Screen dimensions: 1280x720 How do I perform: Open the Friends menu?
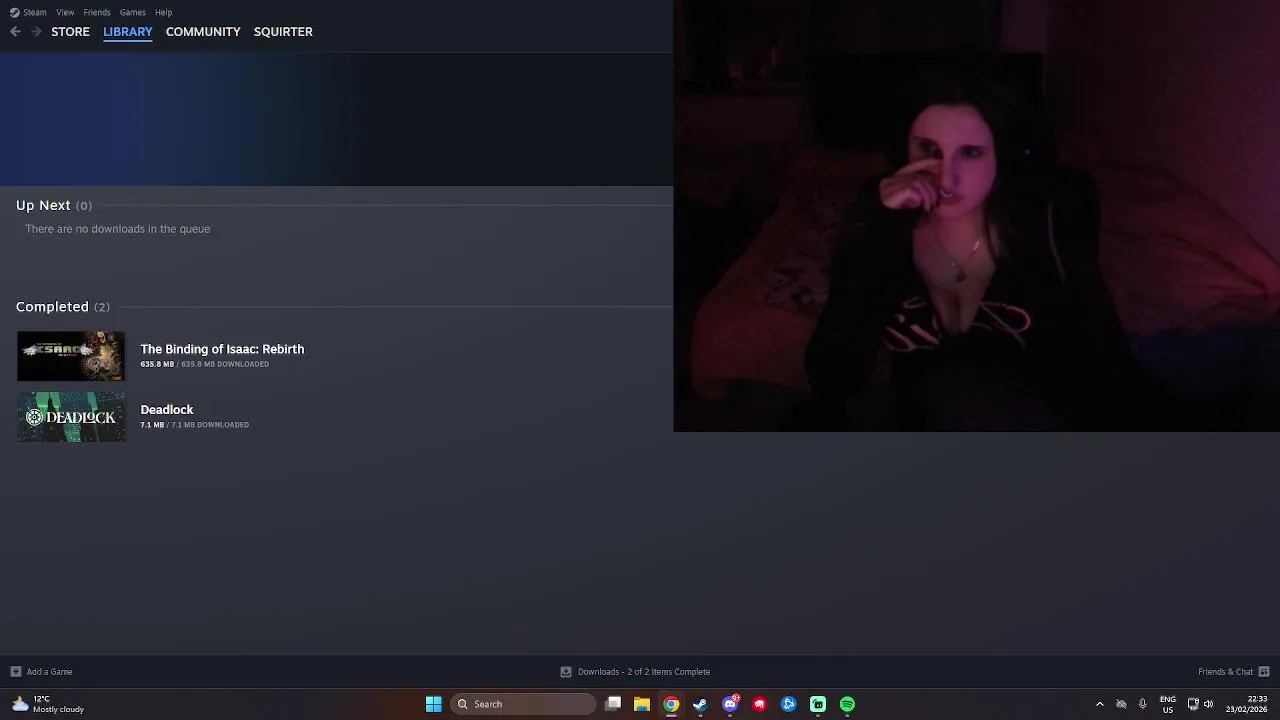point(97,12)
